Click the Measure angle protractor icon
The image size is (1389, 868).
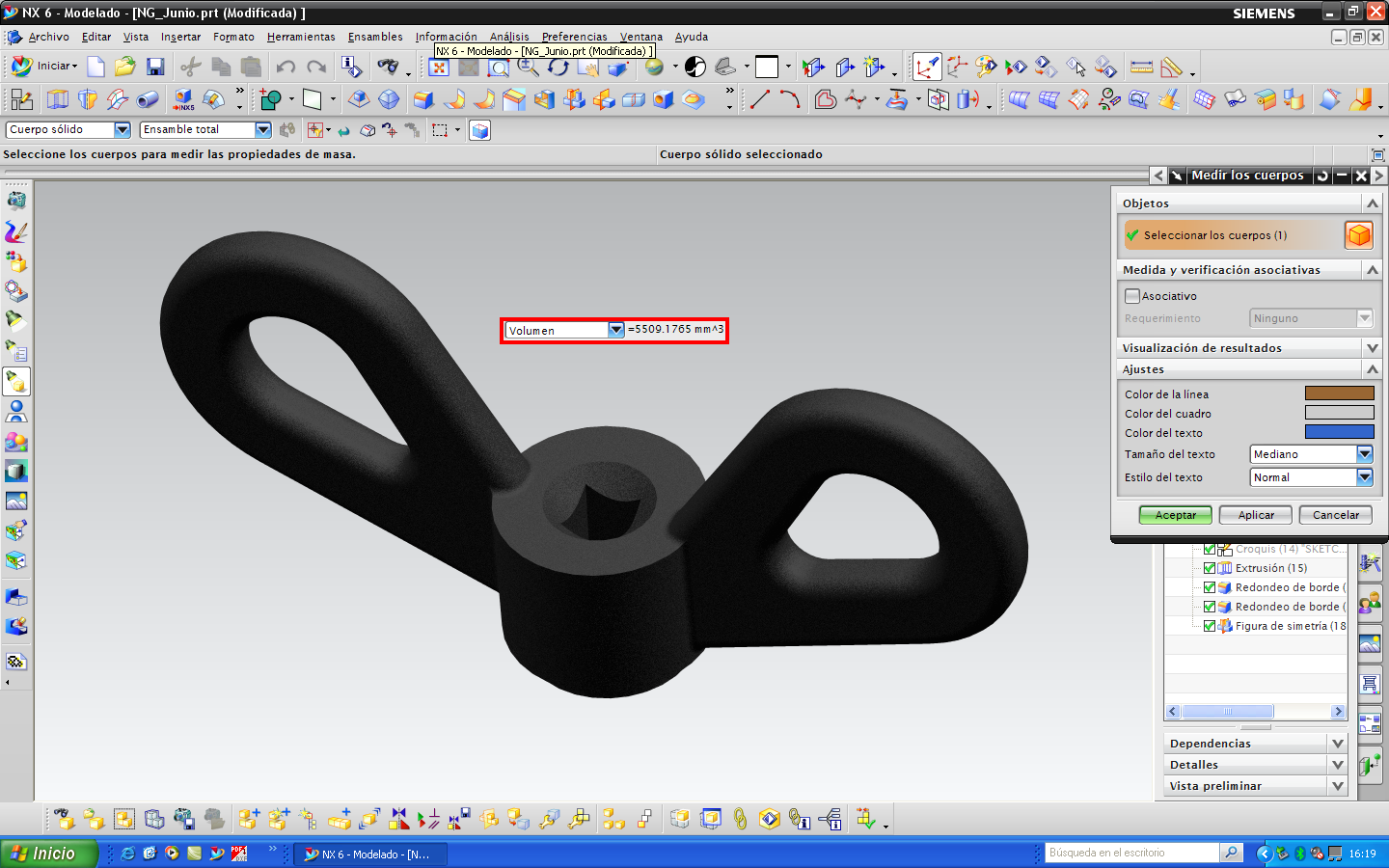[1172, 67]
